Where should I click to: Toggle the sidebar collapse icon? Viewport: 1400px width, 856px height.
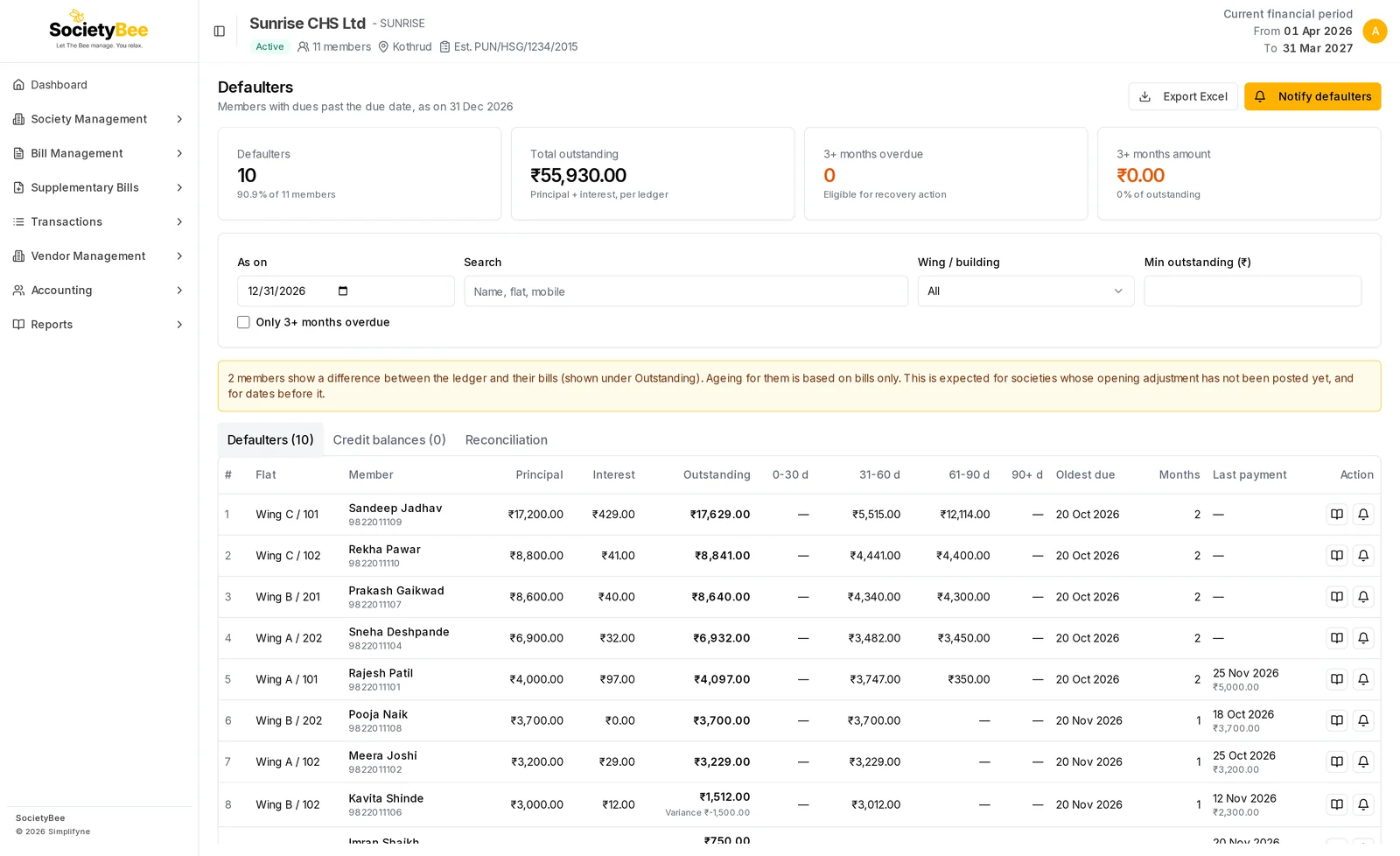click(x=220, y=32)
